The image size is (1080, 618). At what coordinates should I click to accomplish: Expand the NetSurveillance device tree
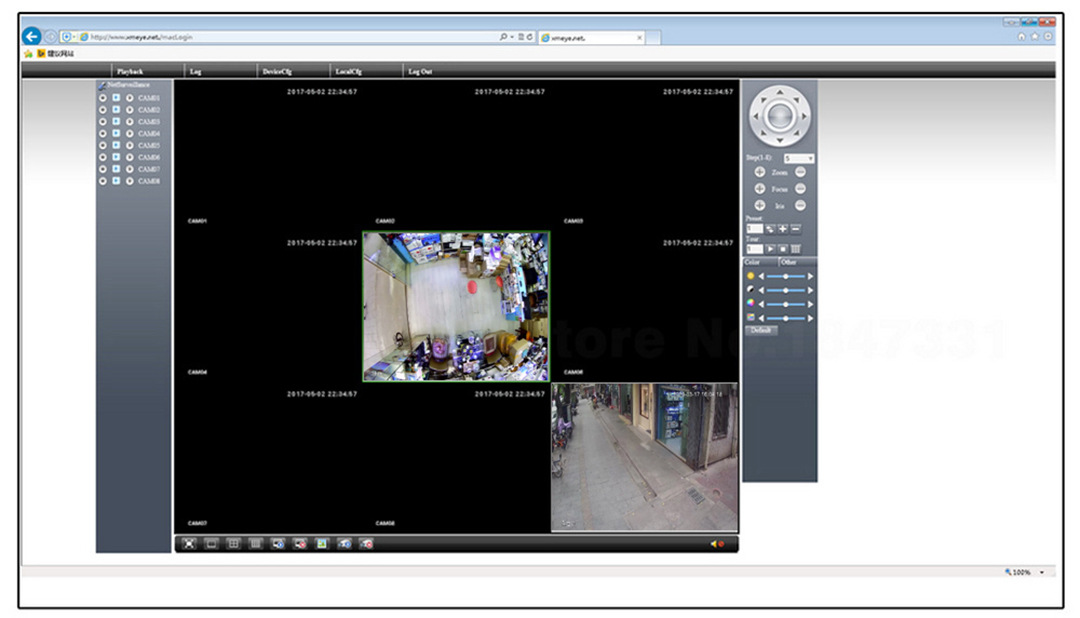[102, 85]
